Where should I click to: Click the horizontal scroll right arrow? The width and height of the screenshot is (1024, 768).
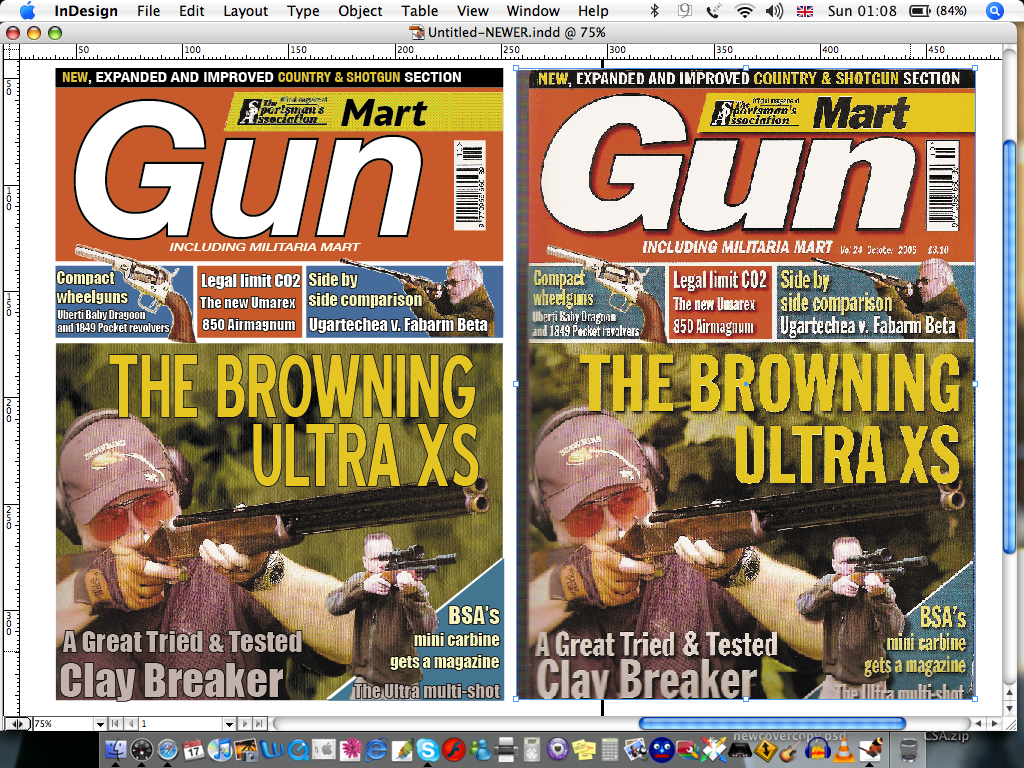pyautogui.click(x=994, y=723)
